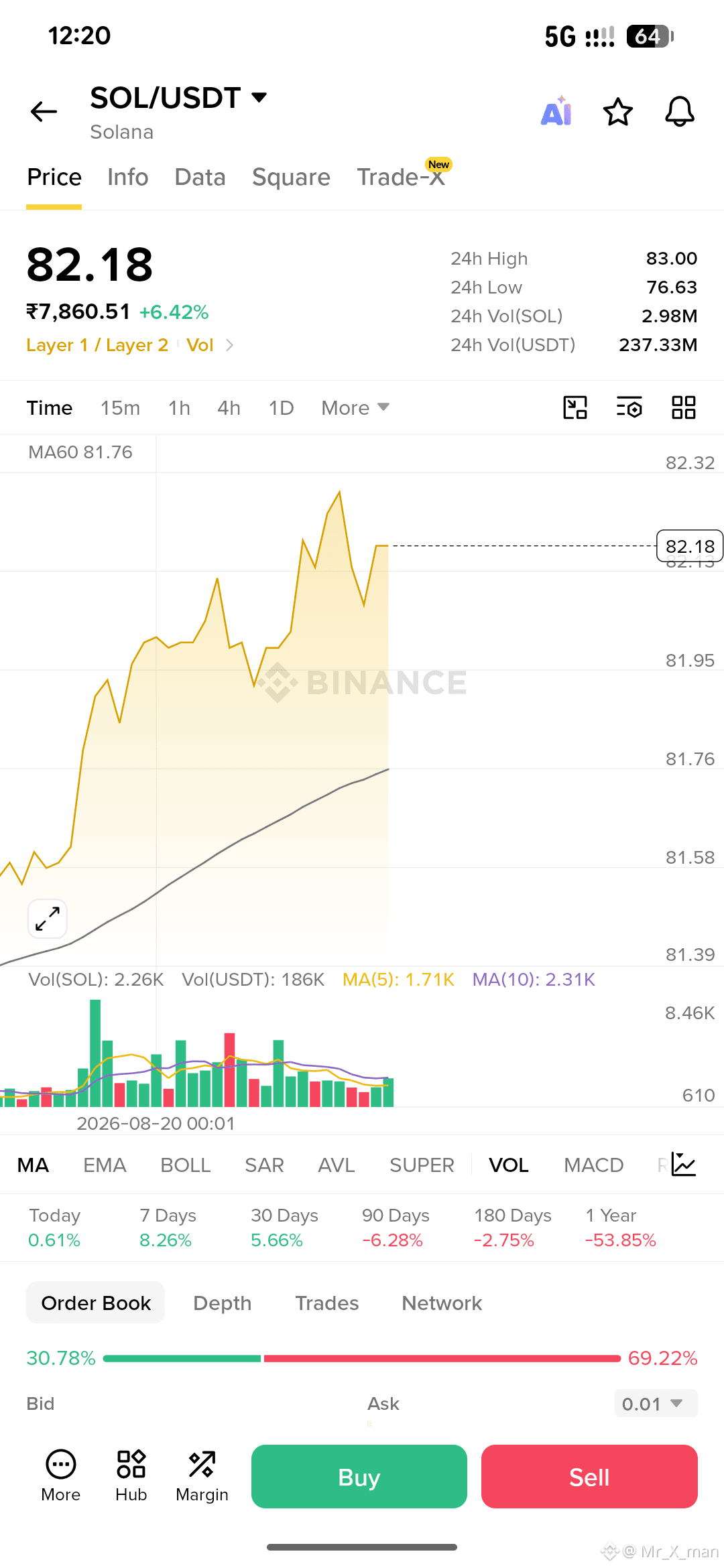The width and height of the screenshot is (724, 1568).
Task: Open the Hub shortcut
Action: click(131, 1477)
